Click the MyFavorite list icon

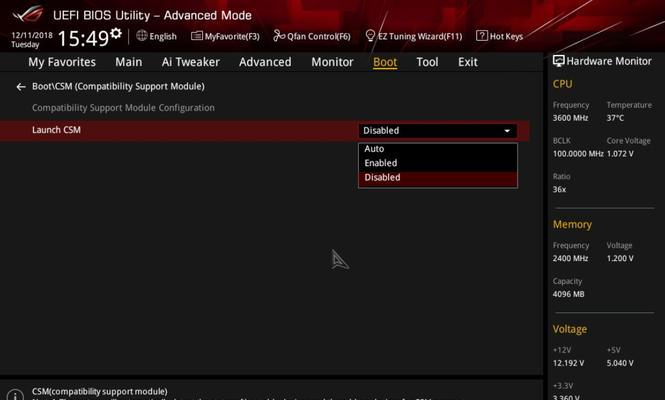click(197, 36)
